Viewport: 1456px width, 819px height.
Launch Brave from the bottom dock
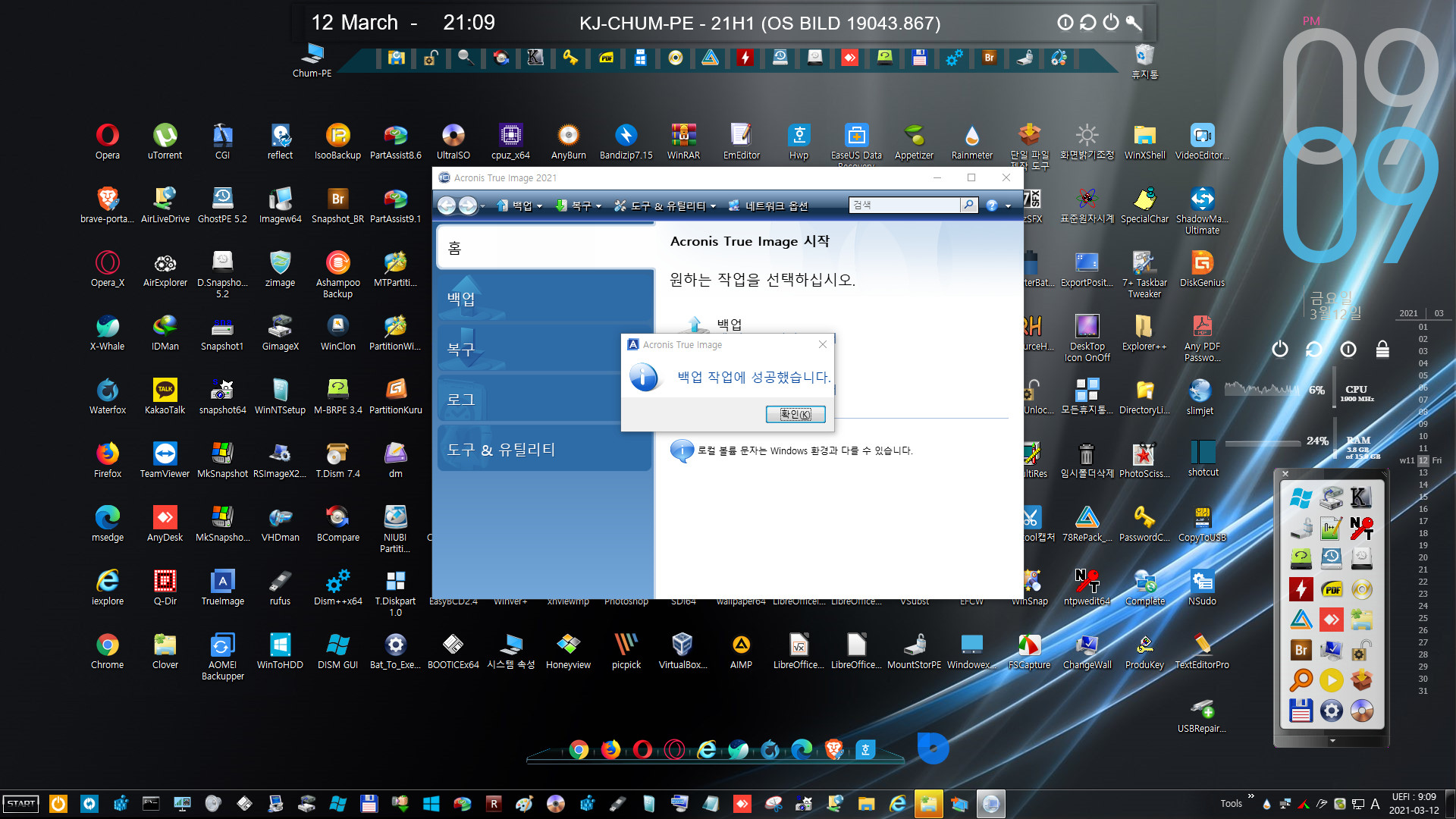tap(833, 749)
